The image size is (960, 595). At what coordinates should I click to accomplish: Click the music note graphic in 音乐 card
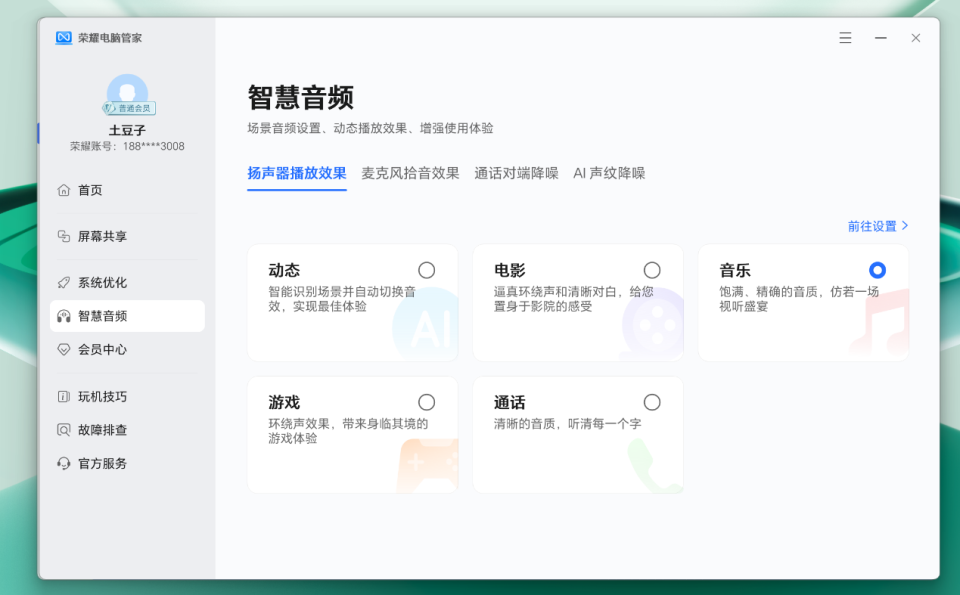point(879,323)
